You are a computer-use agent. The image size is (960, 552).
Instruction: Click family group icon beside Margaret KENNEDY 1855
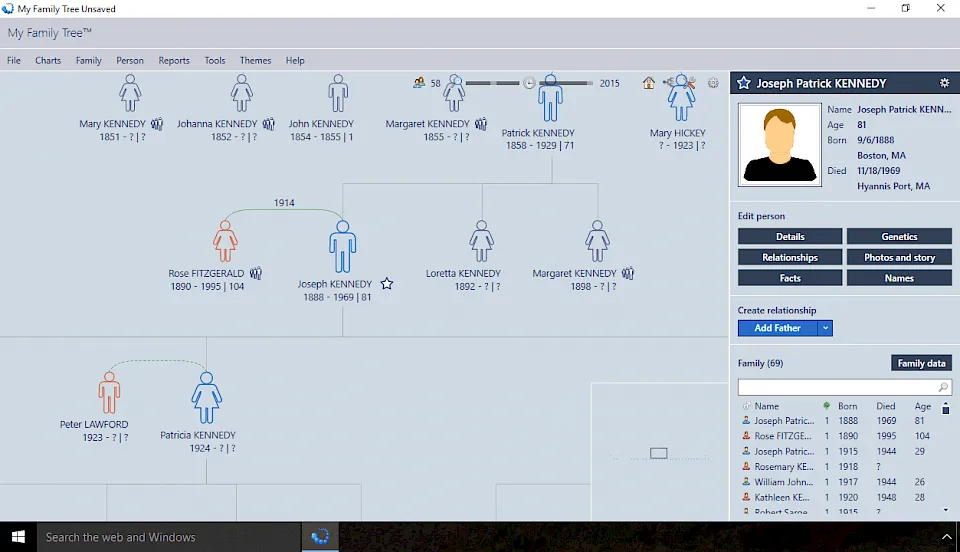point(481,124)
